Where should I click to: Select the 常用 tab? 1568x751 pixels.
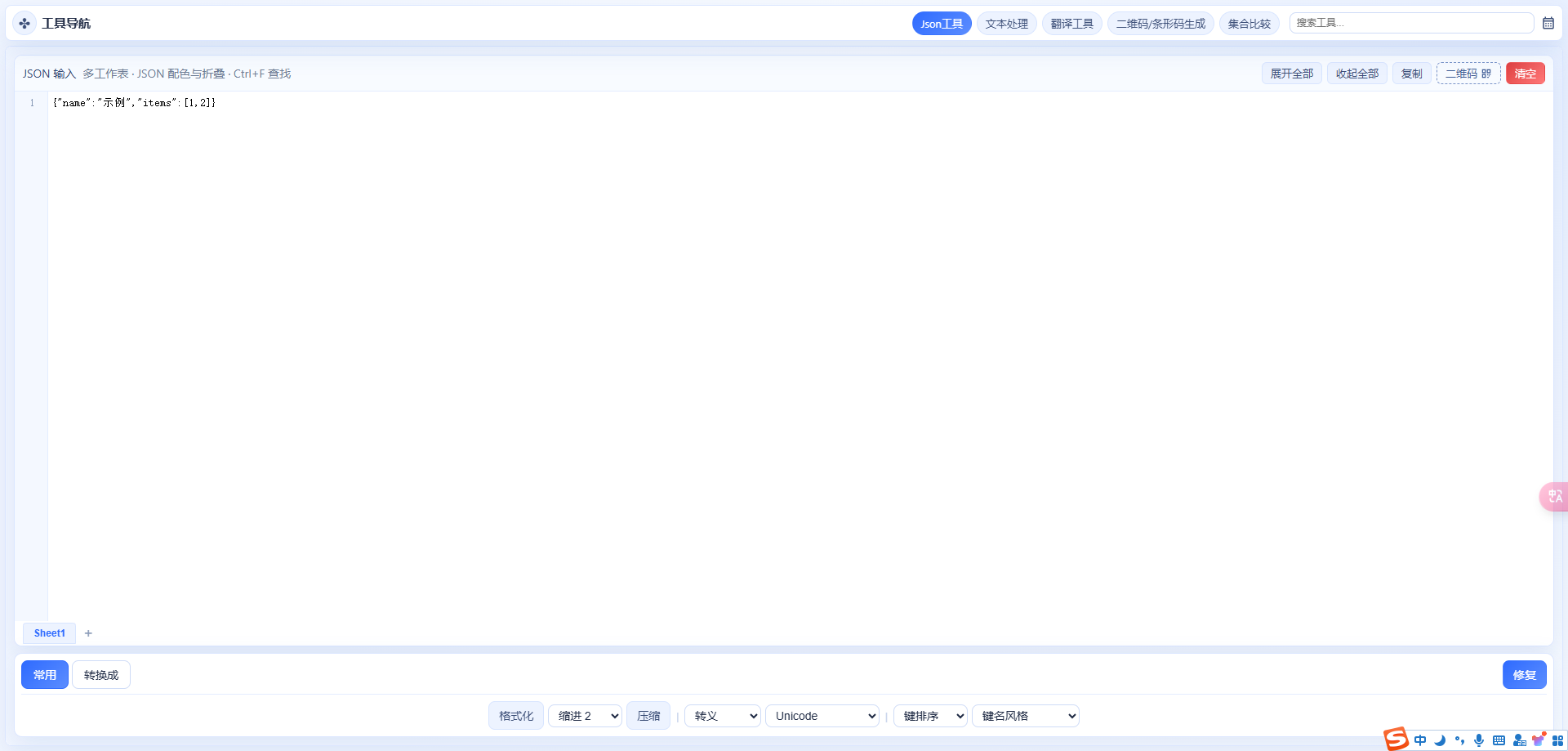45,675
